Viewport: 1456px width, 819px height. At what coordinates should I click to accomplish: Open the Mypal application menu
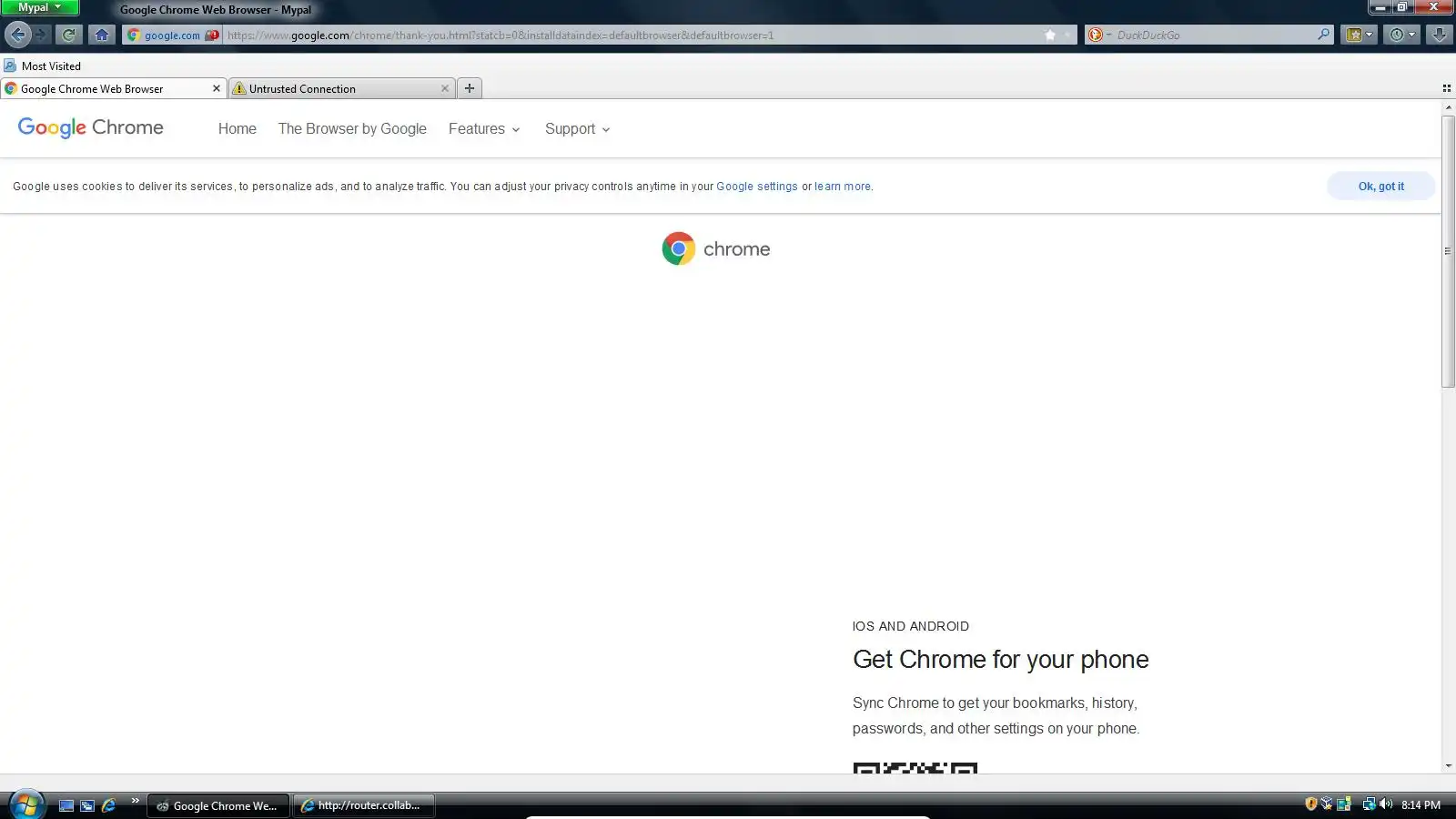40,7
